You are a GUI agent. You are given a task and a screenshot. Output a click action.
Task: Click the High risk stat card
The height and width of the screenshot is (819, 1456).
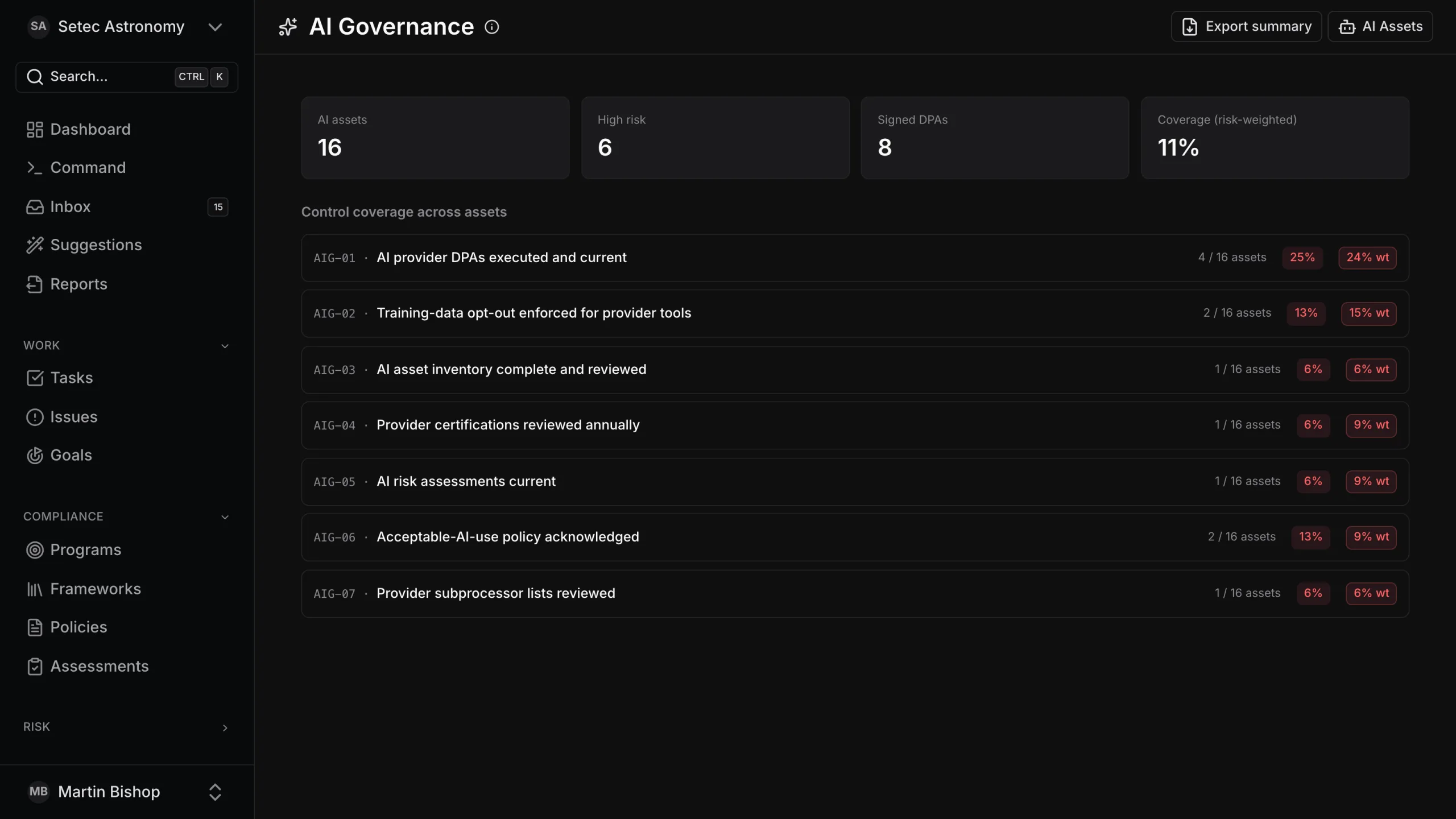pos(715,138)
